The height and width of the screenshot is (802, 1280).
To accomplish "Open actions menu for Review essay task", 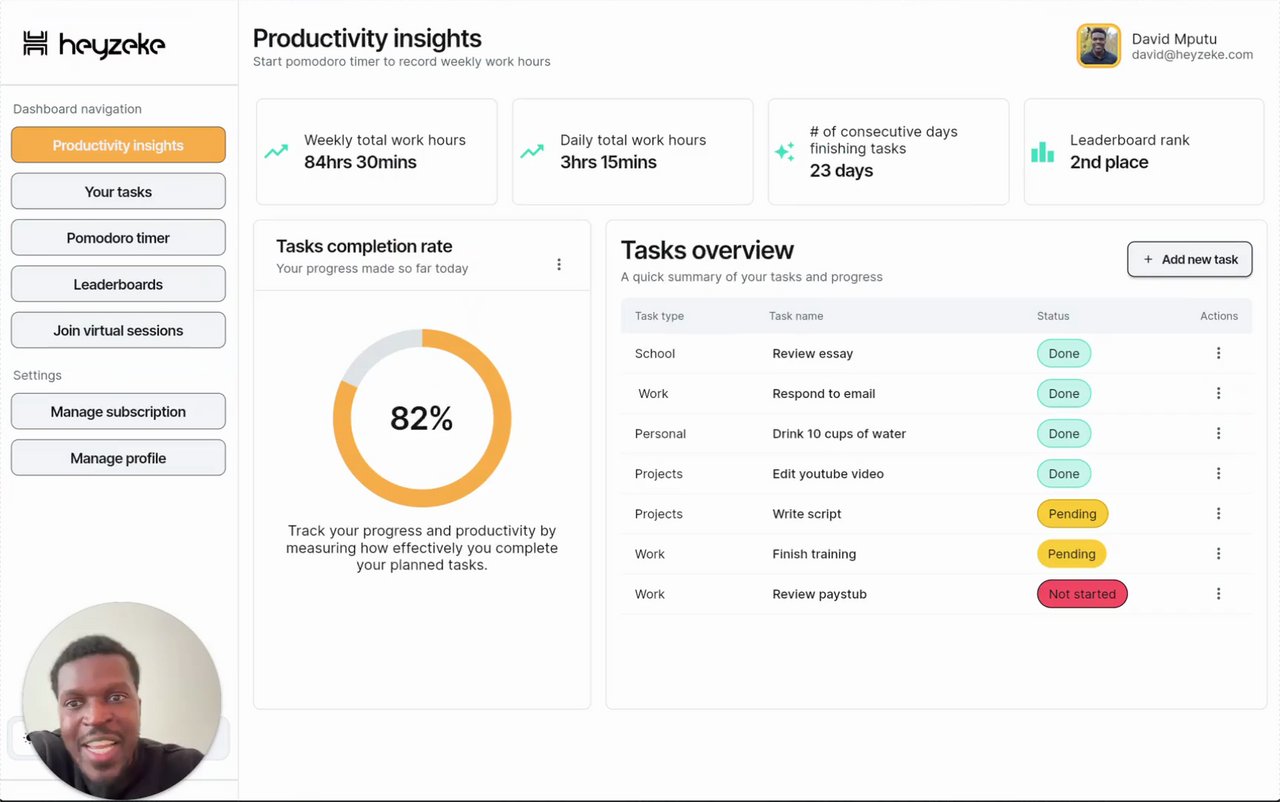I will click(1218, 353).
